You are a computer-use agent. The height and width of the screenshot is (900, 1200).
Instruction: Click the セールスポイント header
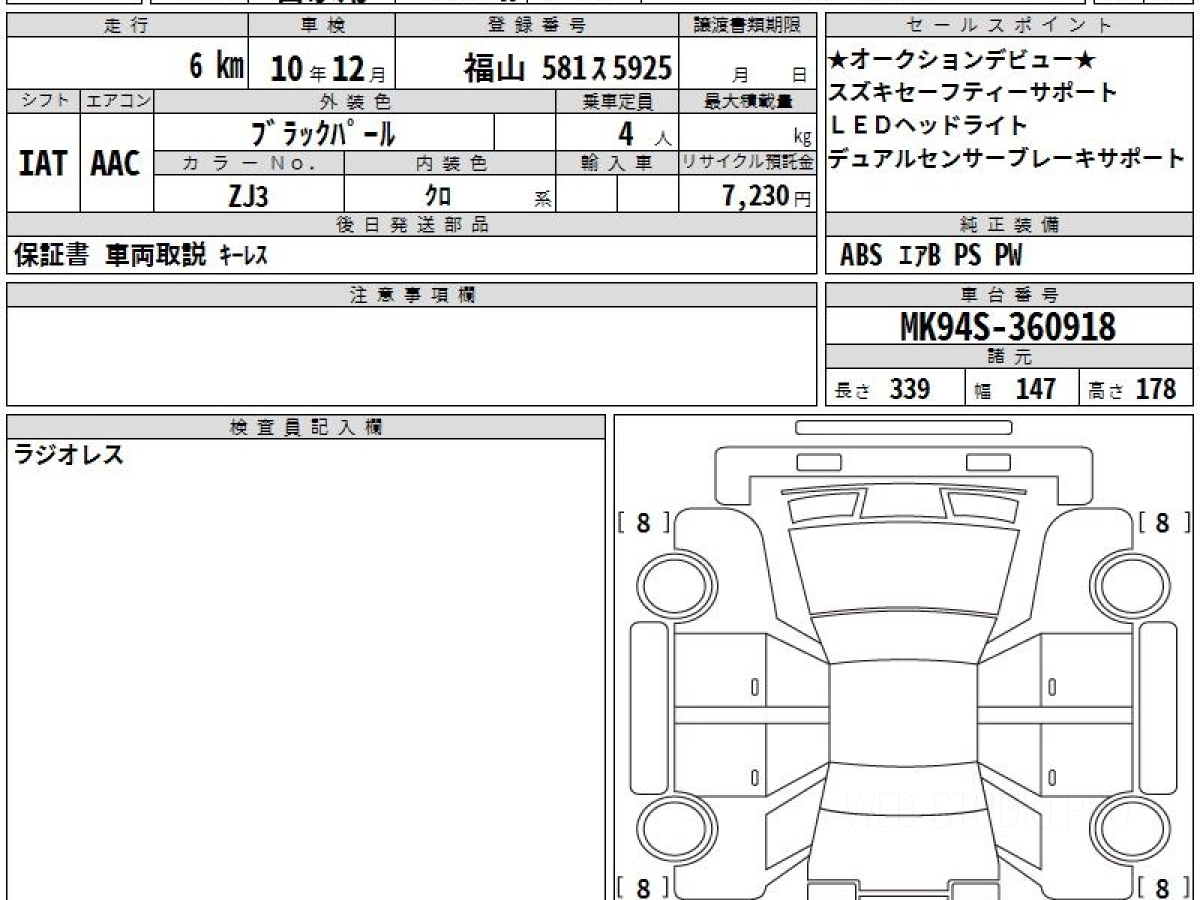coord(1010,26)
